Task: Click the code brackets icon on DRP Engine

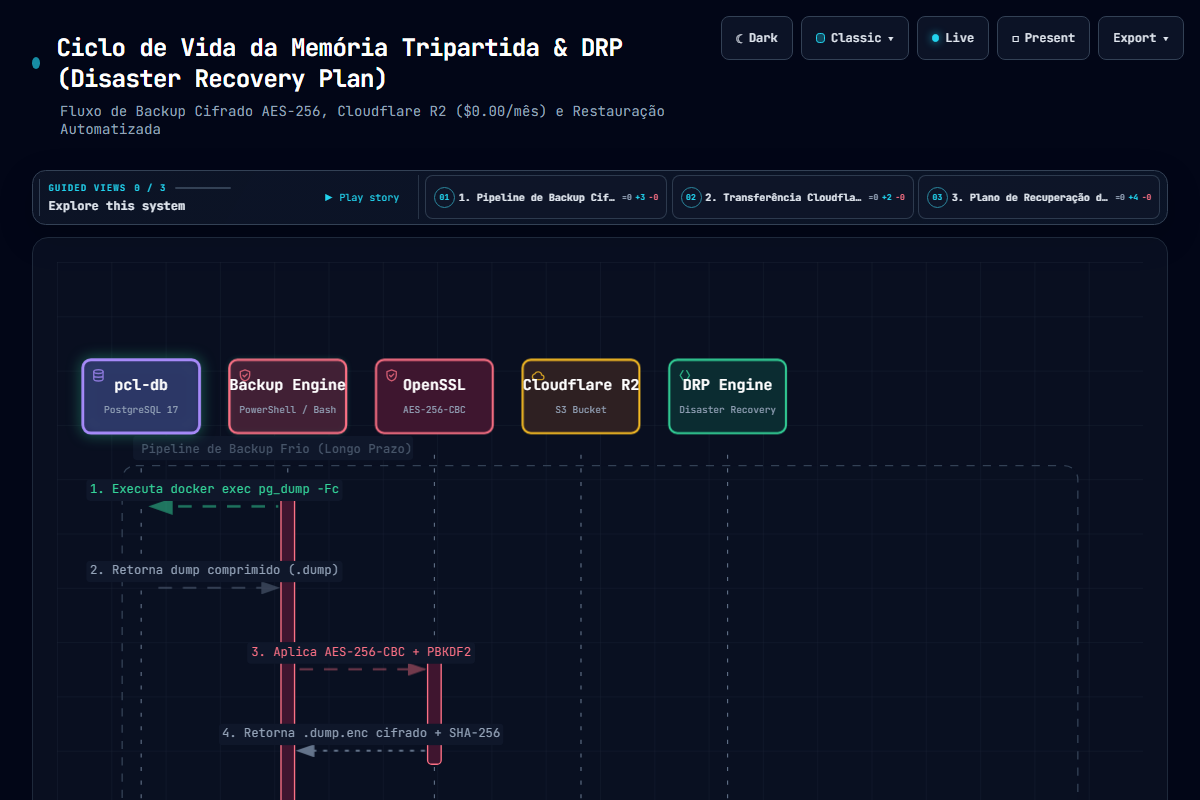Action: tap(685, 375)
